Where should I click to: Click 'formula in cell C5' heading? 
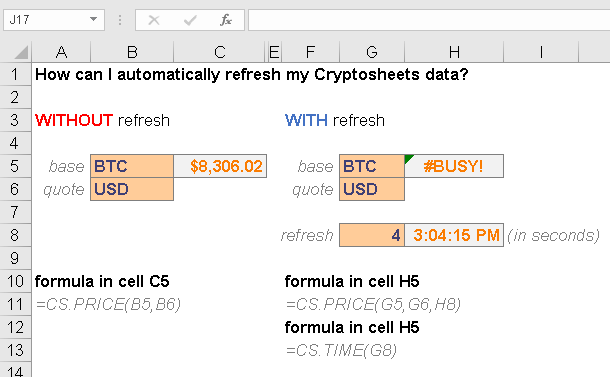[x=102, y=281]
